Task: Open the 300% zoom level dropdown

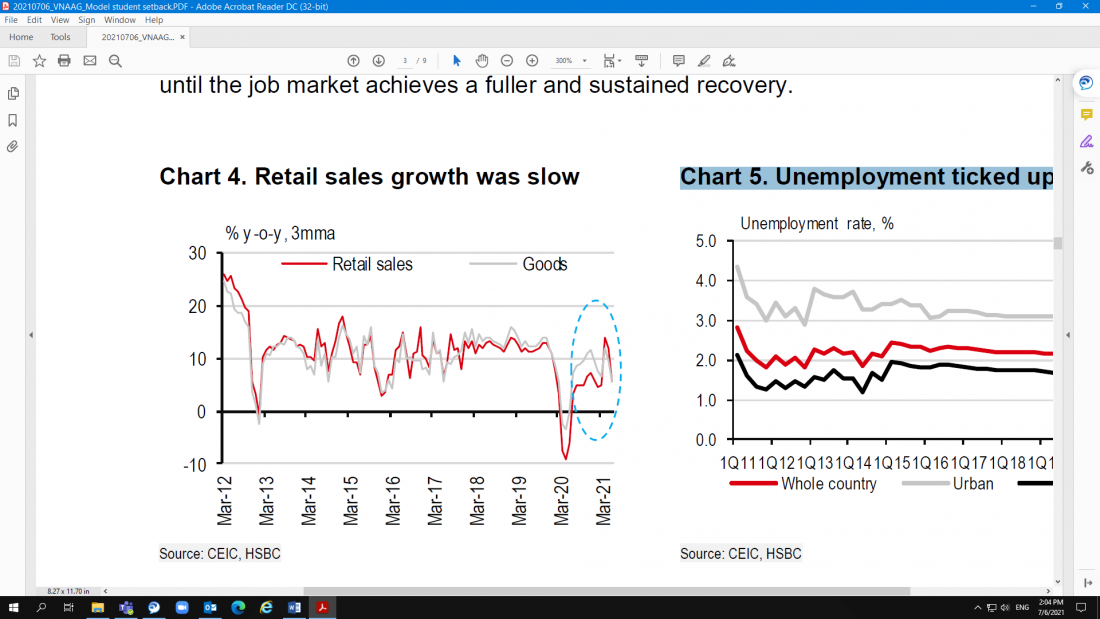Action: [x=585, y=61]
